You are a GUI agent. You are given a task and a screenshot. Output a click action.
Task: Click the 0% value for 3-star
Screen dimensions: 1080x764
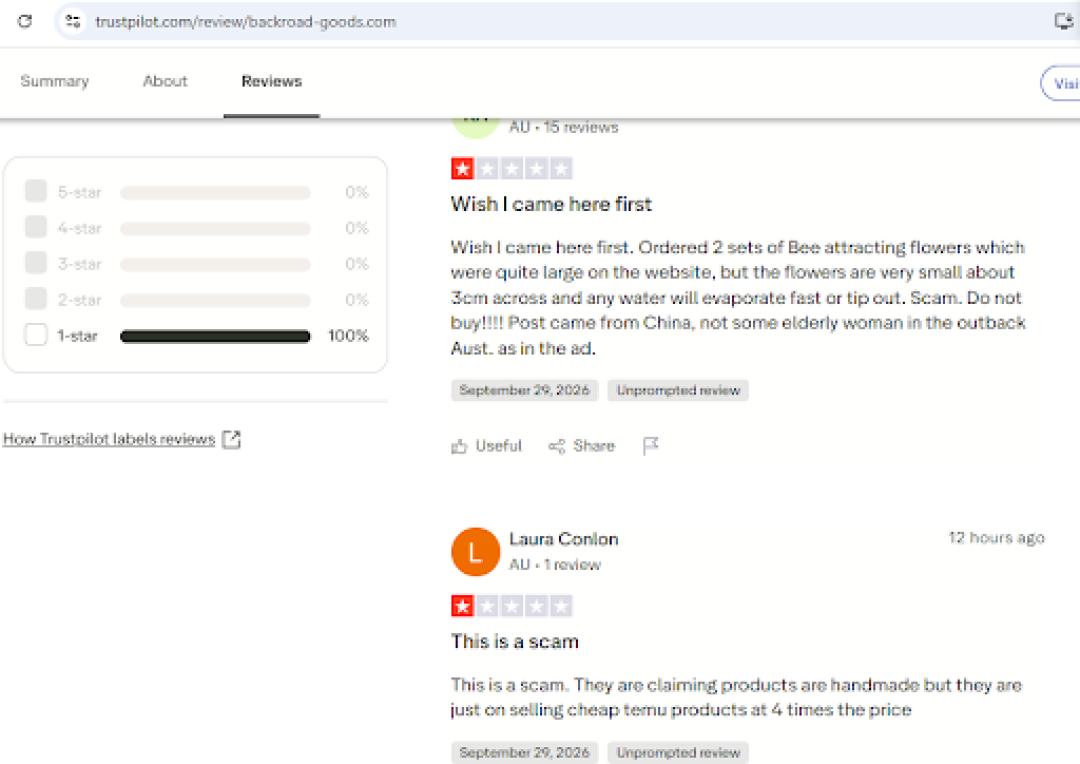coord(357,263)
